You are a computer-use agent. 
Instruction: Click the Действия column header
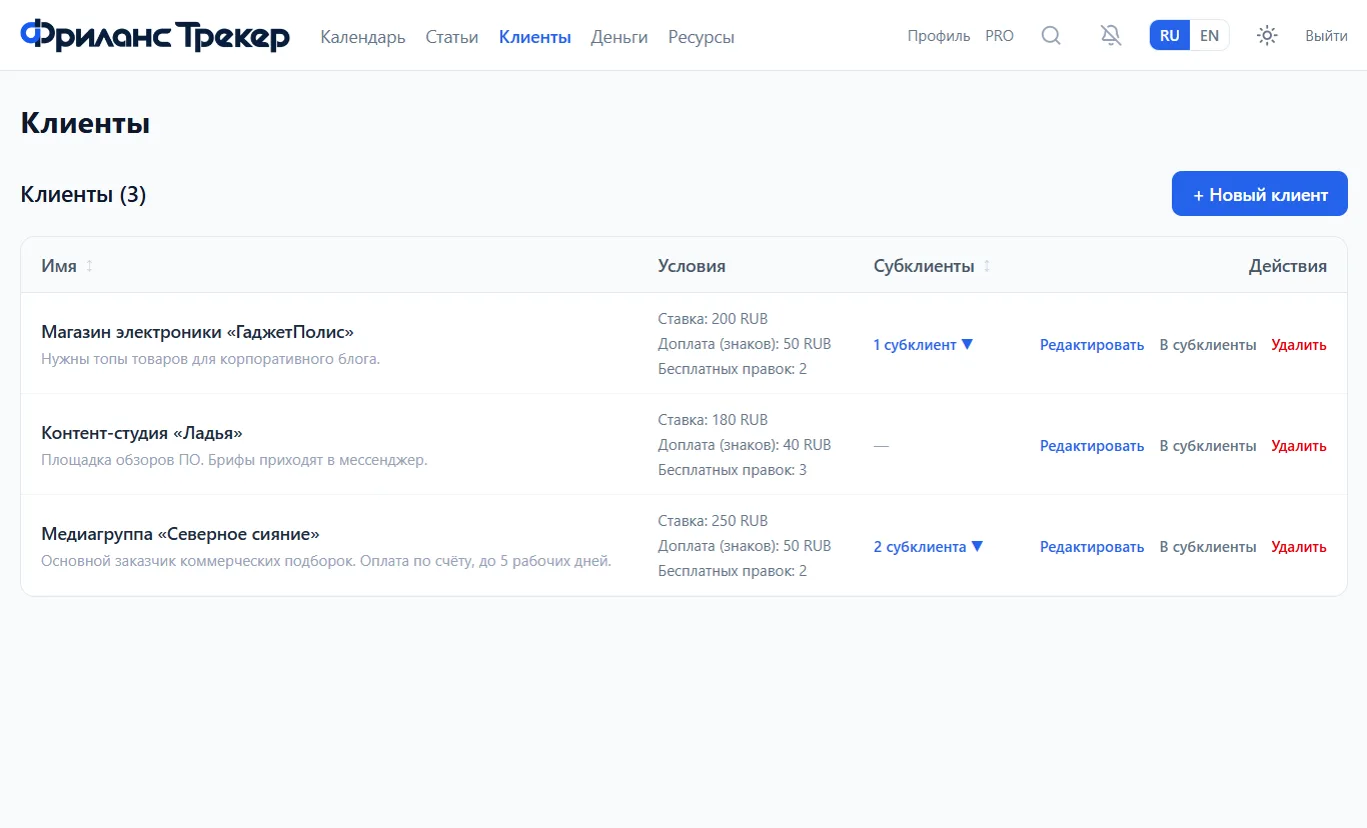coord(1288,266)
